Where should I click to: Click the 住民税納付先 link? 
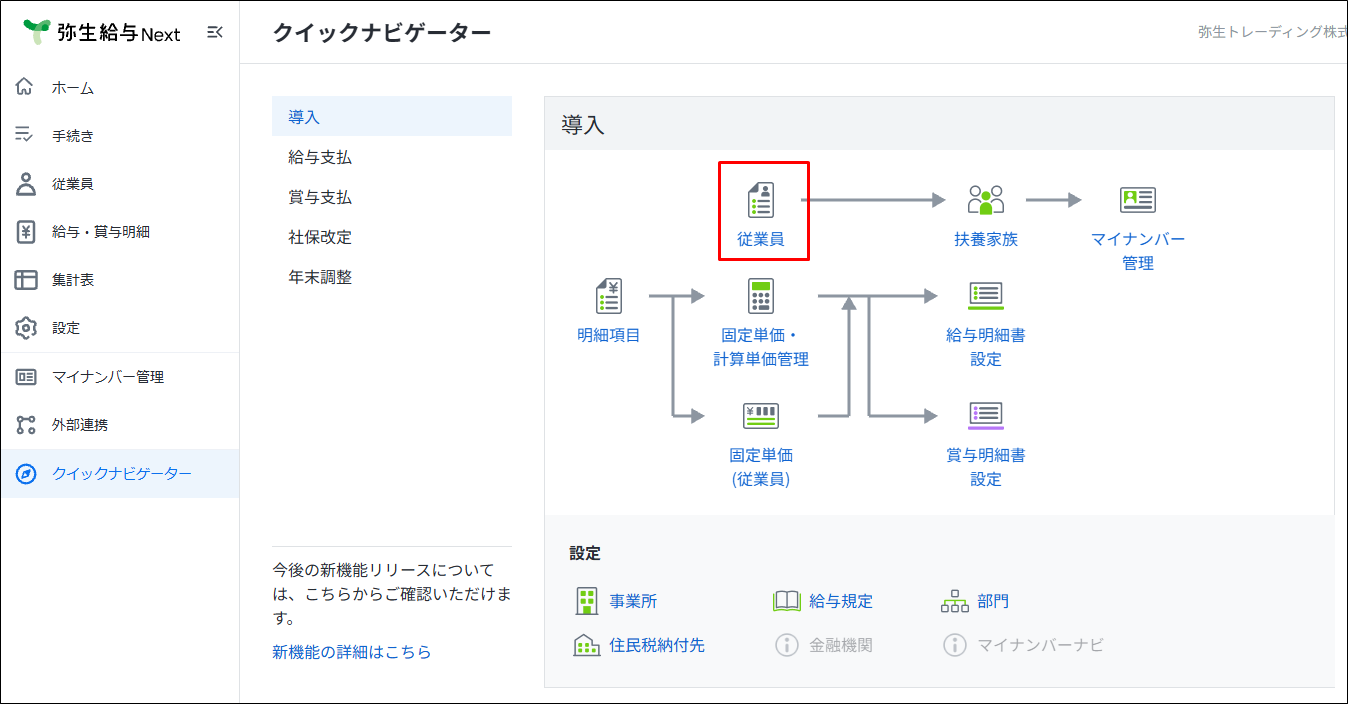pos(656,645)
